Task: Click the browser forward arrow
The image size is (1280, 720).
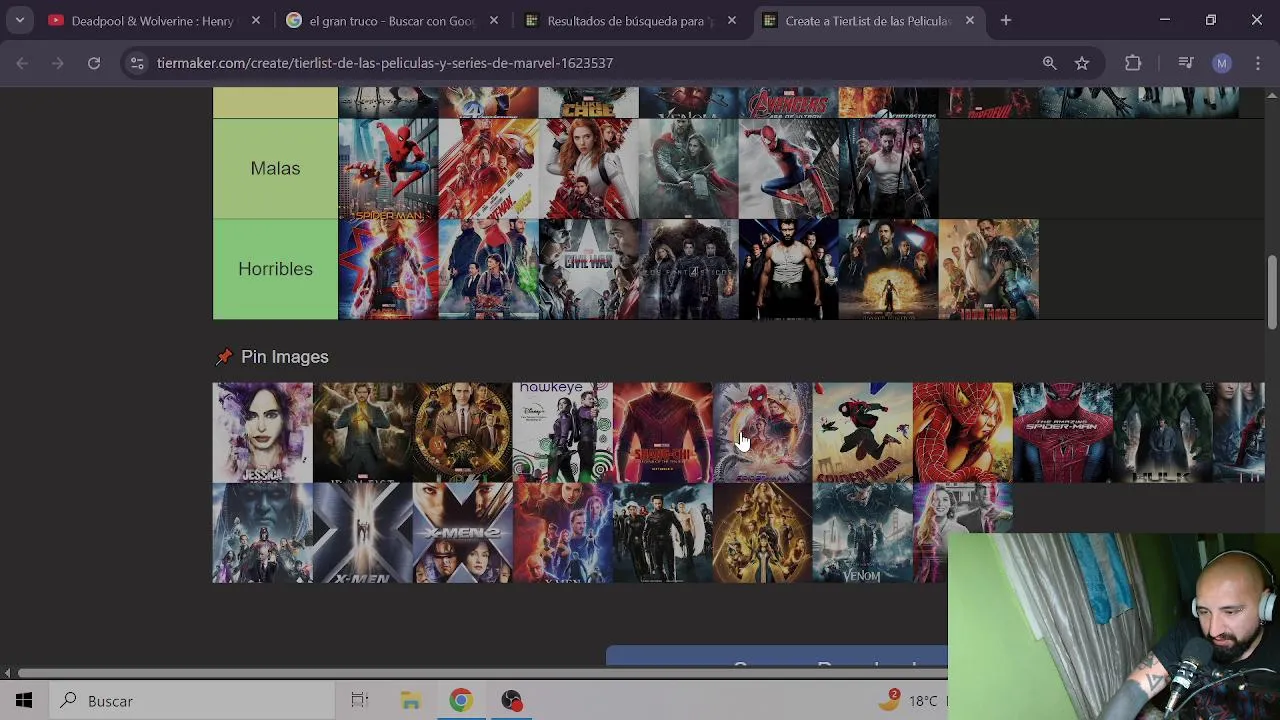Action: click(x=58, y=63)
